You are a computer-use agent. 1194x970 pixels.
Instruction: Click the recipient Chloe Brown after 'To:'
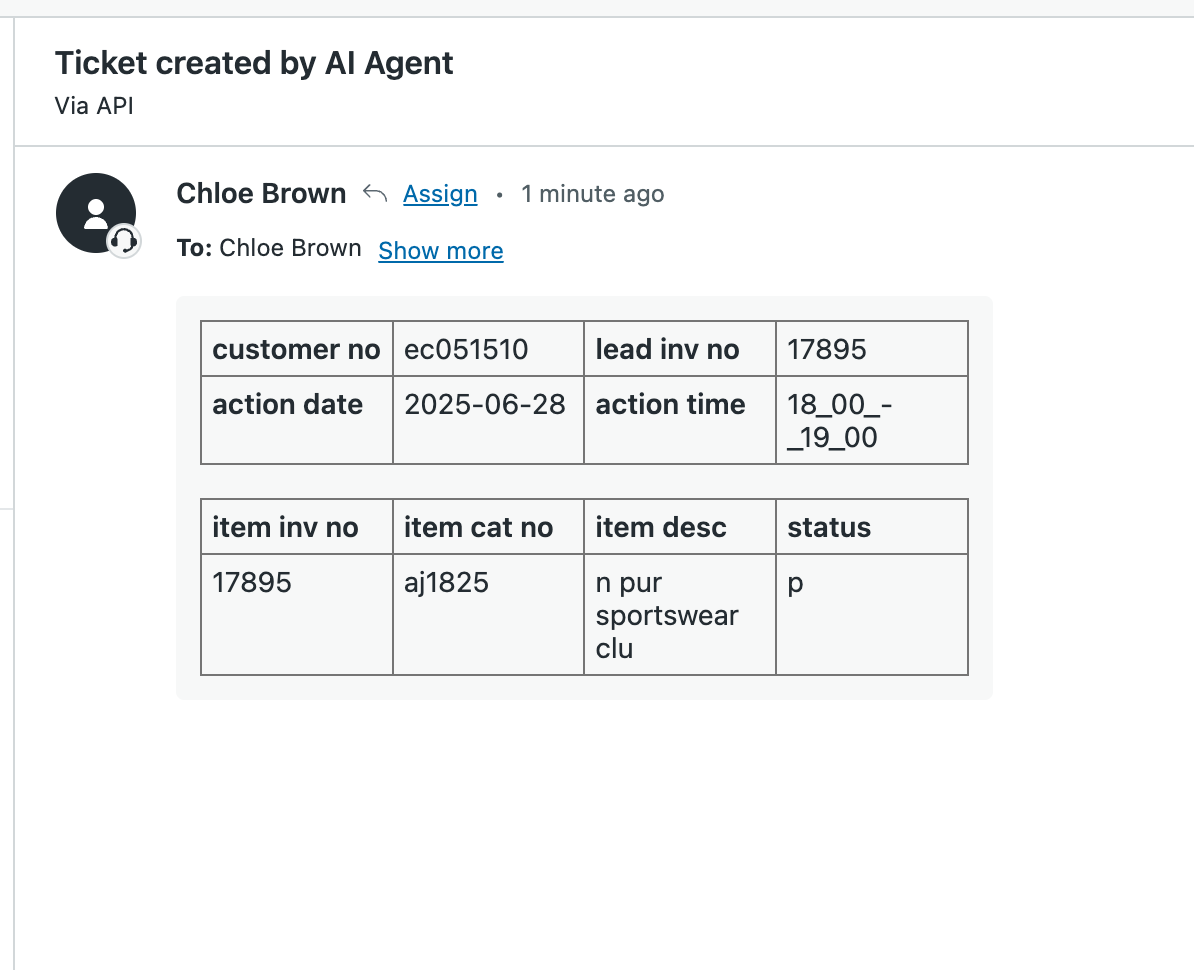(290, 249)
